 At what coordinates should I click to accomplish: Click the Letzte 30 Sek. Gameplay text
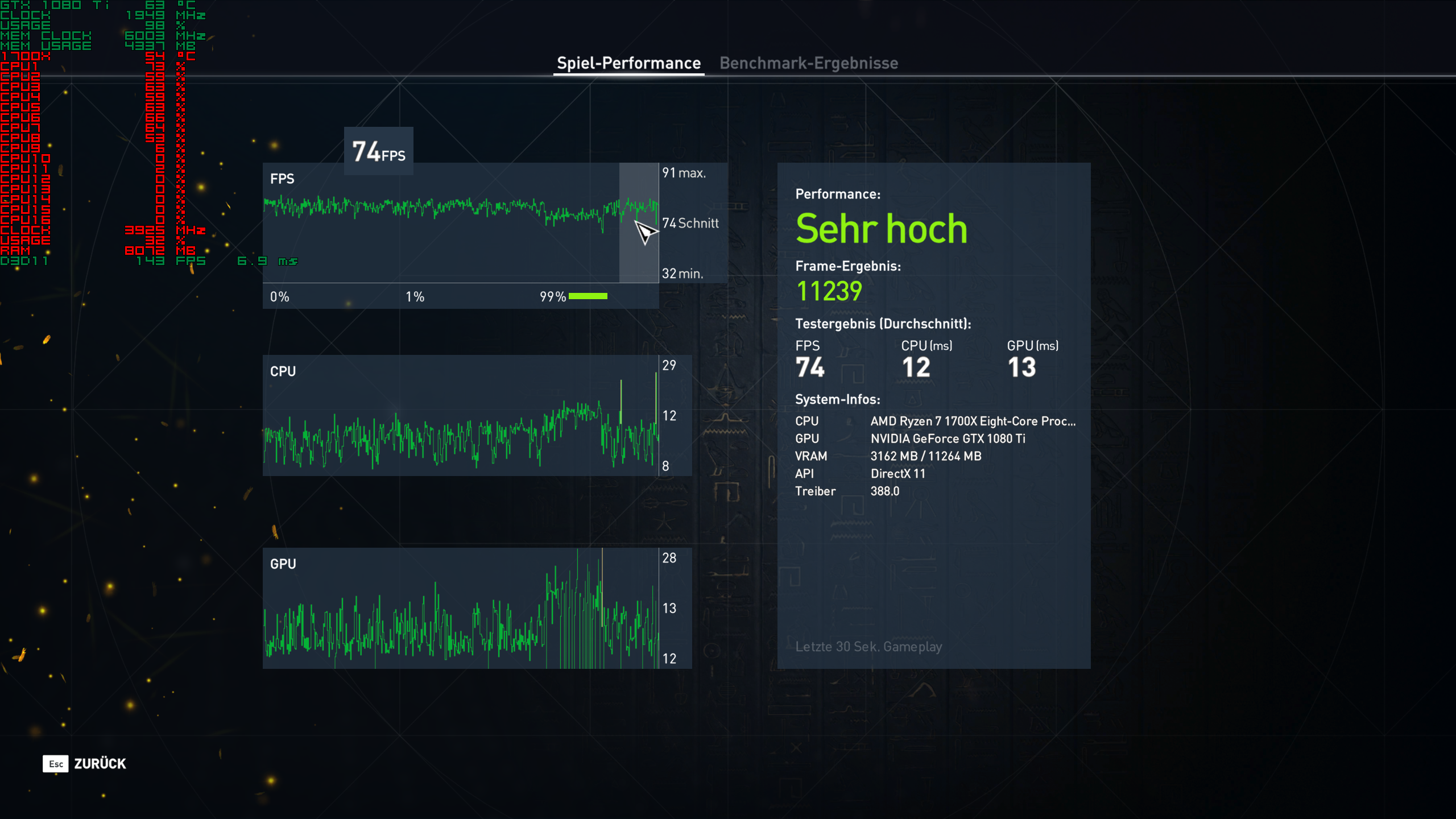click(868, 647)
